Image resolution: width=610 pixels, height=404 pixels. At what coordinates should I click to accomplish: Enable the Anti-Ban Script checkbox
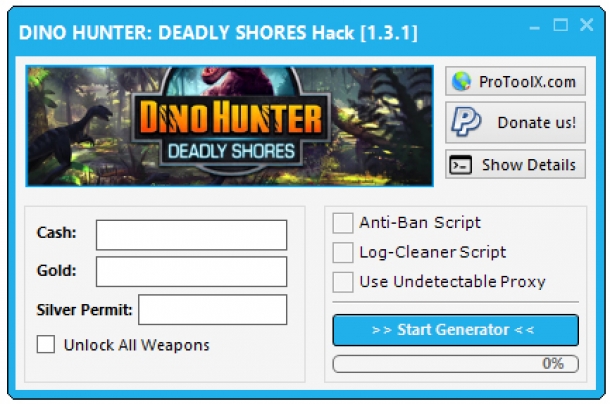[343, 223]
